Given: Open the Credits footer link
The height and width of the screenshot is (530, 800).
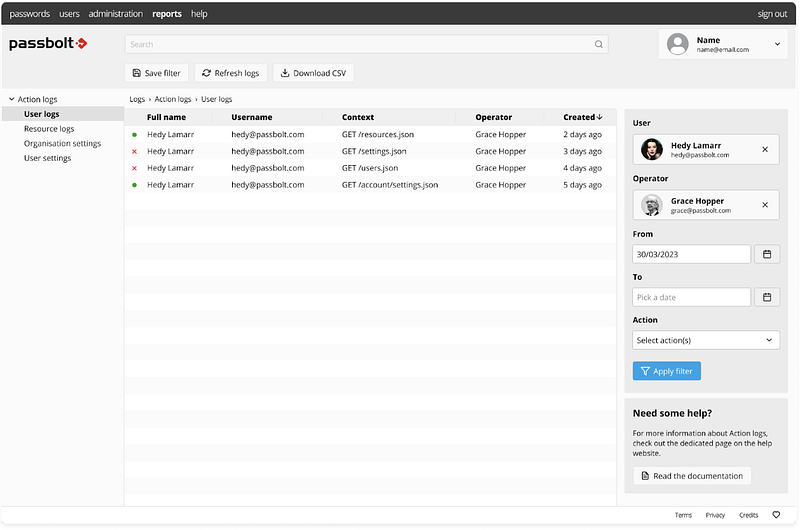Looking at the screenshot, I should 748,515.
